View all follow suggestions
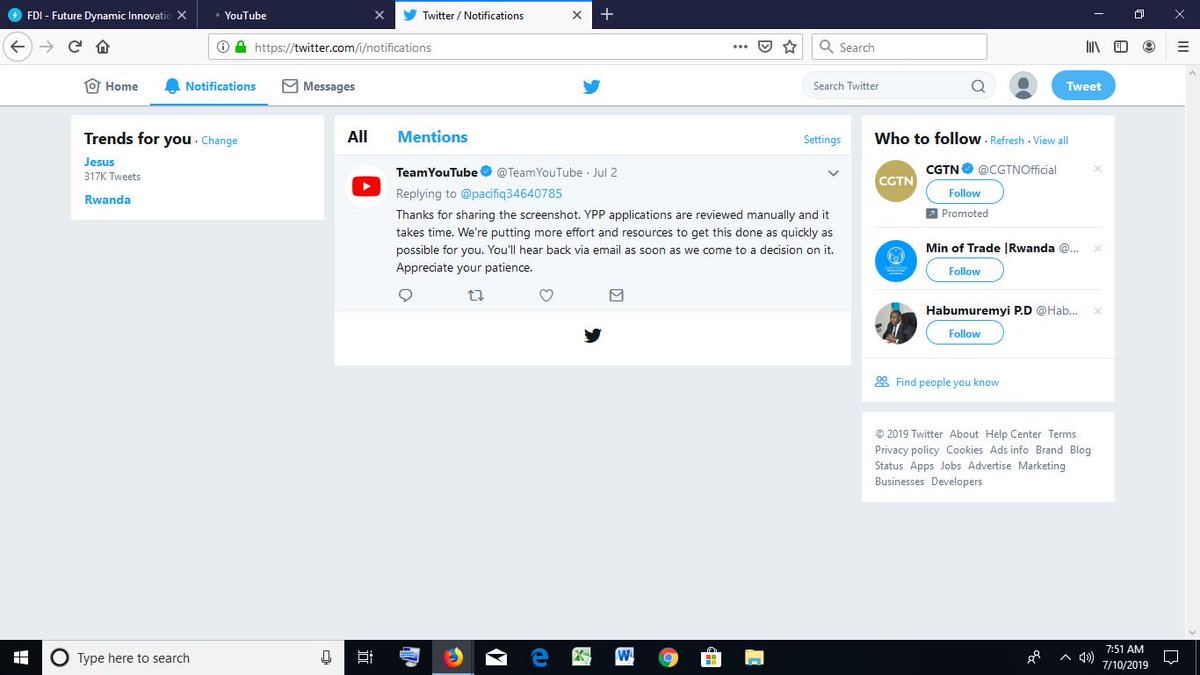The height and width of the screenshot is (675, 1200). 1050,141
